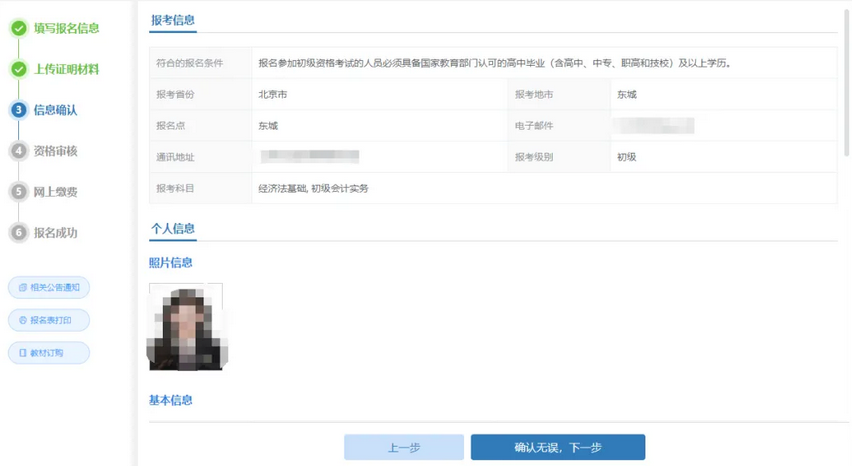Click the step 5 circle for 网上缴费
Screen dimensions: 852x466
tap(18, 191)
